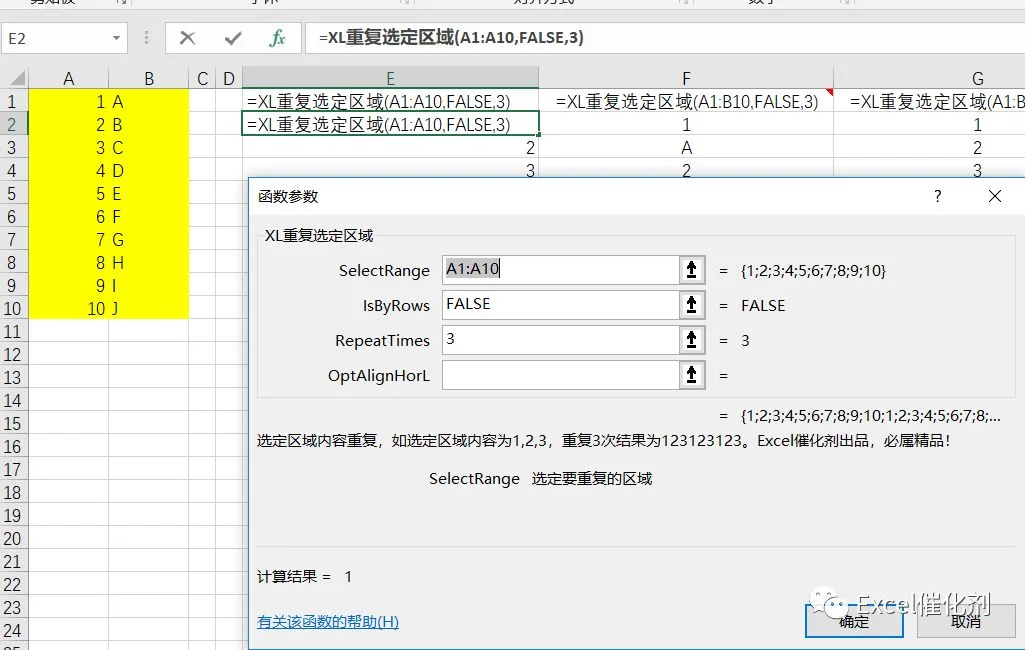Click cell B10 containing letter J
This screenshot has height=650, width=1025.
(149, 308)
